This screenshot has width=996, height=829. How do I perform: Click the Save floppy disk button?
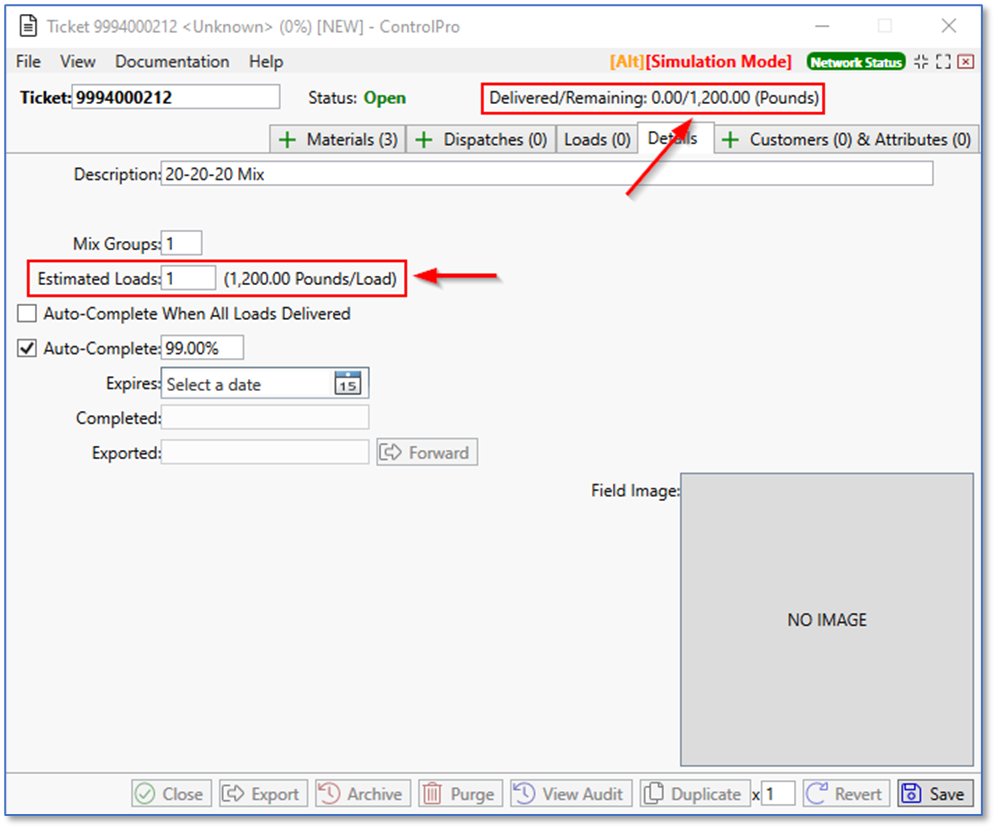[x=934, y=794]
